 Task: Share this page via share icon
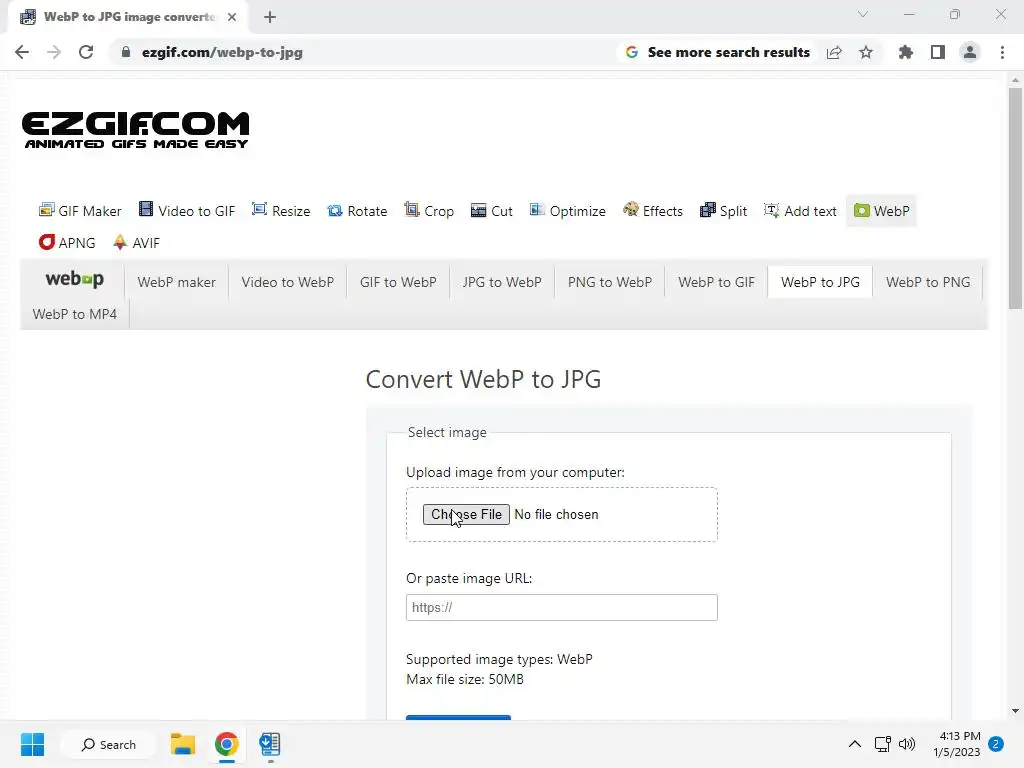click(834, 52)
